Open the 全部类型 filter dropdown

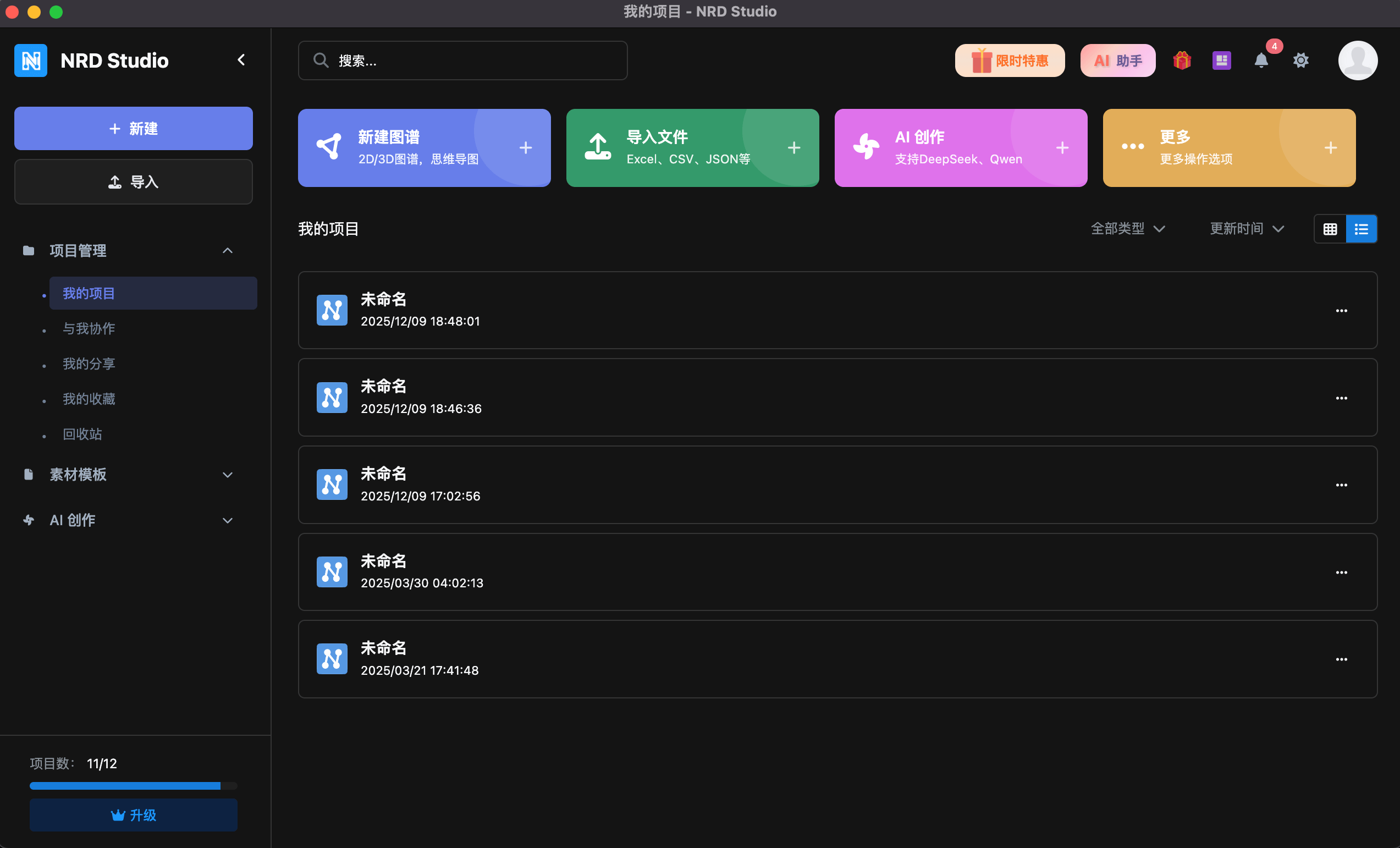1127,229
